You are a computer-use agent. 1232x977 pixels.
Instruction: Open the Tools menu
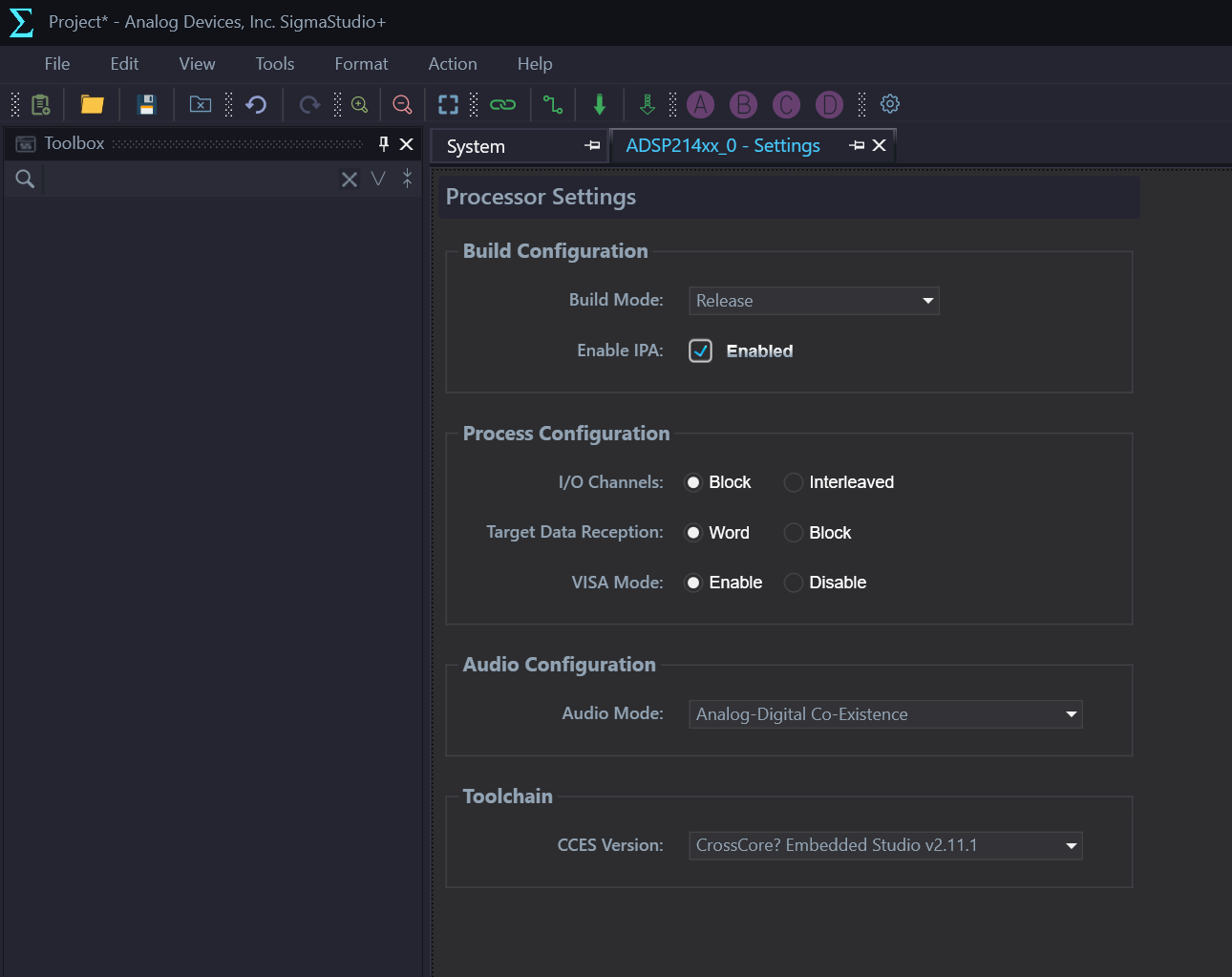275,64
